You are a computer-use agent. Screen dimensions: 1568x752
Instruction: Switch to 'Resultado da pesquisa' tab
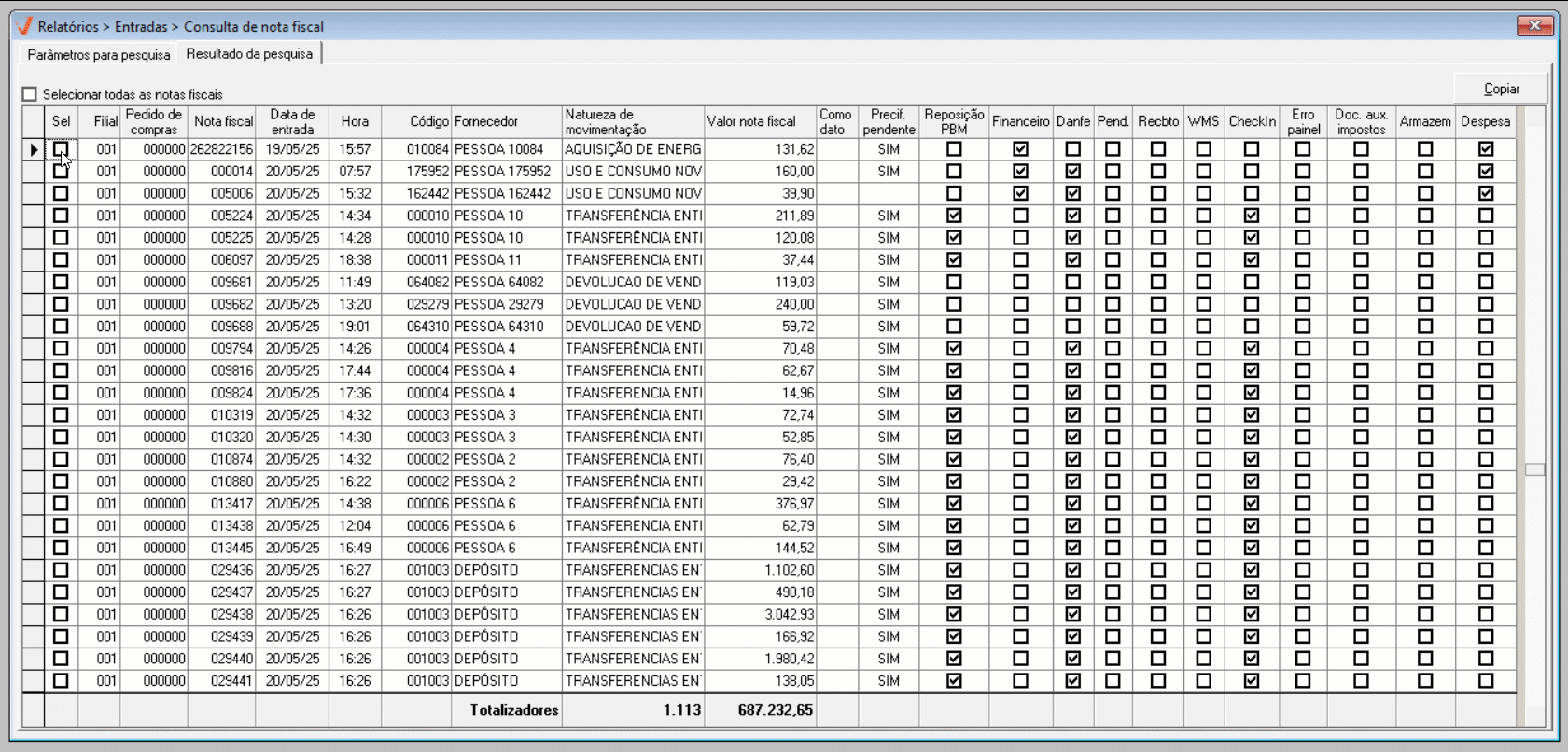click(x=249, y=54)
